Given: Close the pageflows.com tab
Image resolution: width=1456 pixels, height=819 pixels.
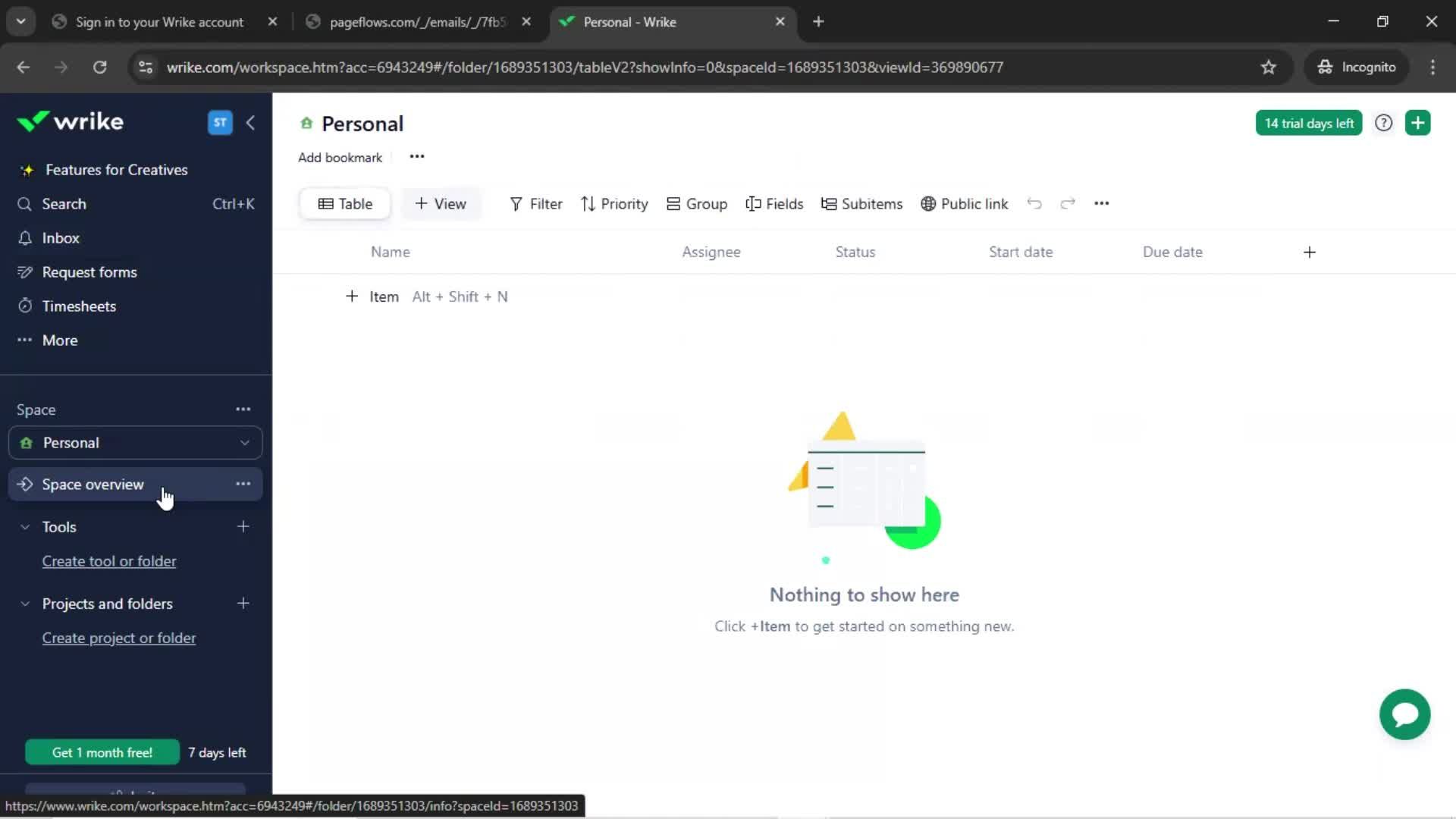Looking at the screenshot, I should pyautogui.click(x=526, y=22).
